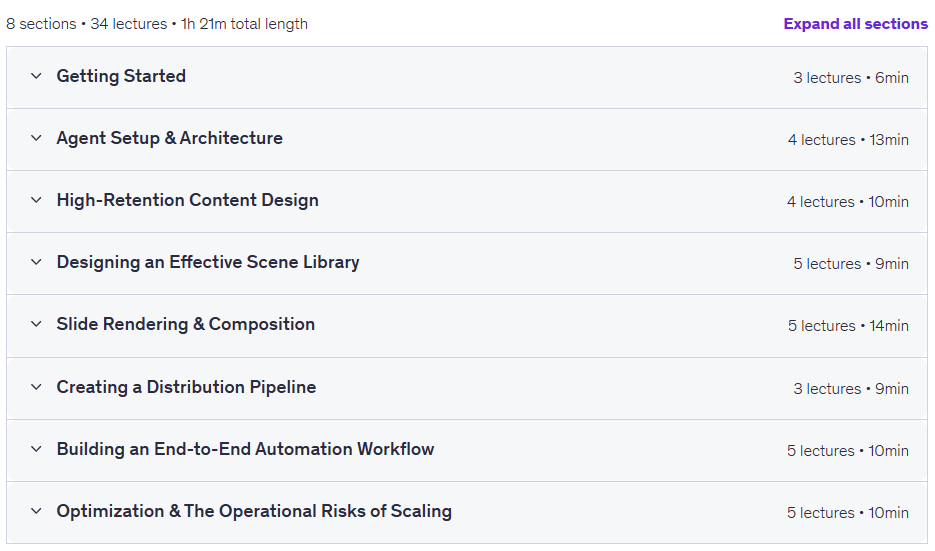Click chevron beside Optimization & The Operational Risks

tap(36, 511)
